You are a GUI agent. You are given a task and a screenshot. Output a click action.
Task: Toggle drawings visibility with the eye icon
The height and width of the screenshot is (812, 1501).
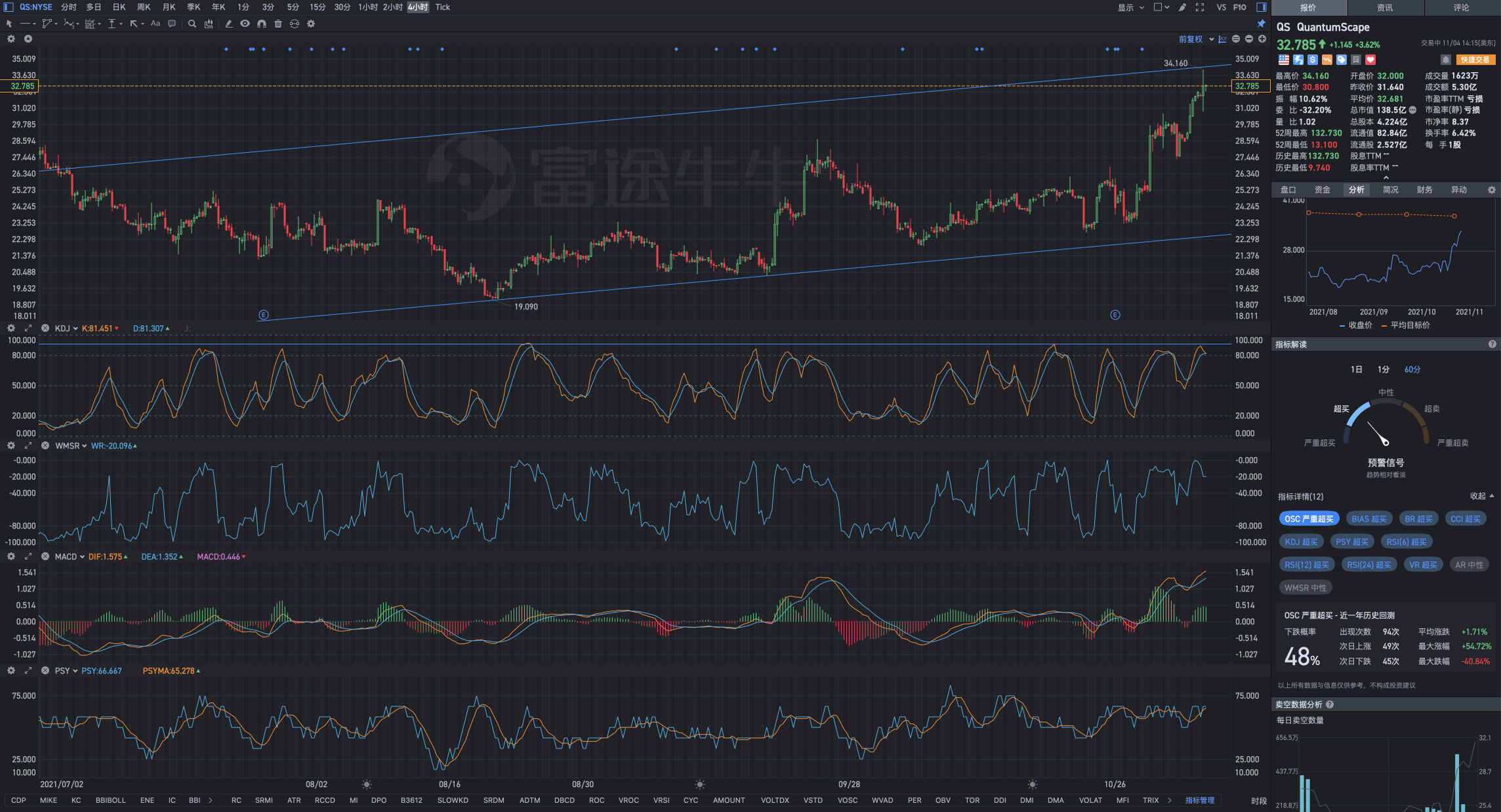(245, 24)
